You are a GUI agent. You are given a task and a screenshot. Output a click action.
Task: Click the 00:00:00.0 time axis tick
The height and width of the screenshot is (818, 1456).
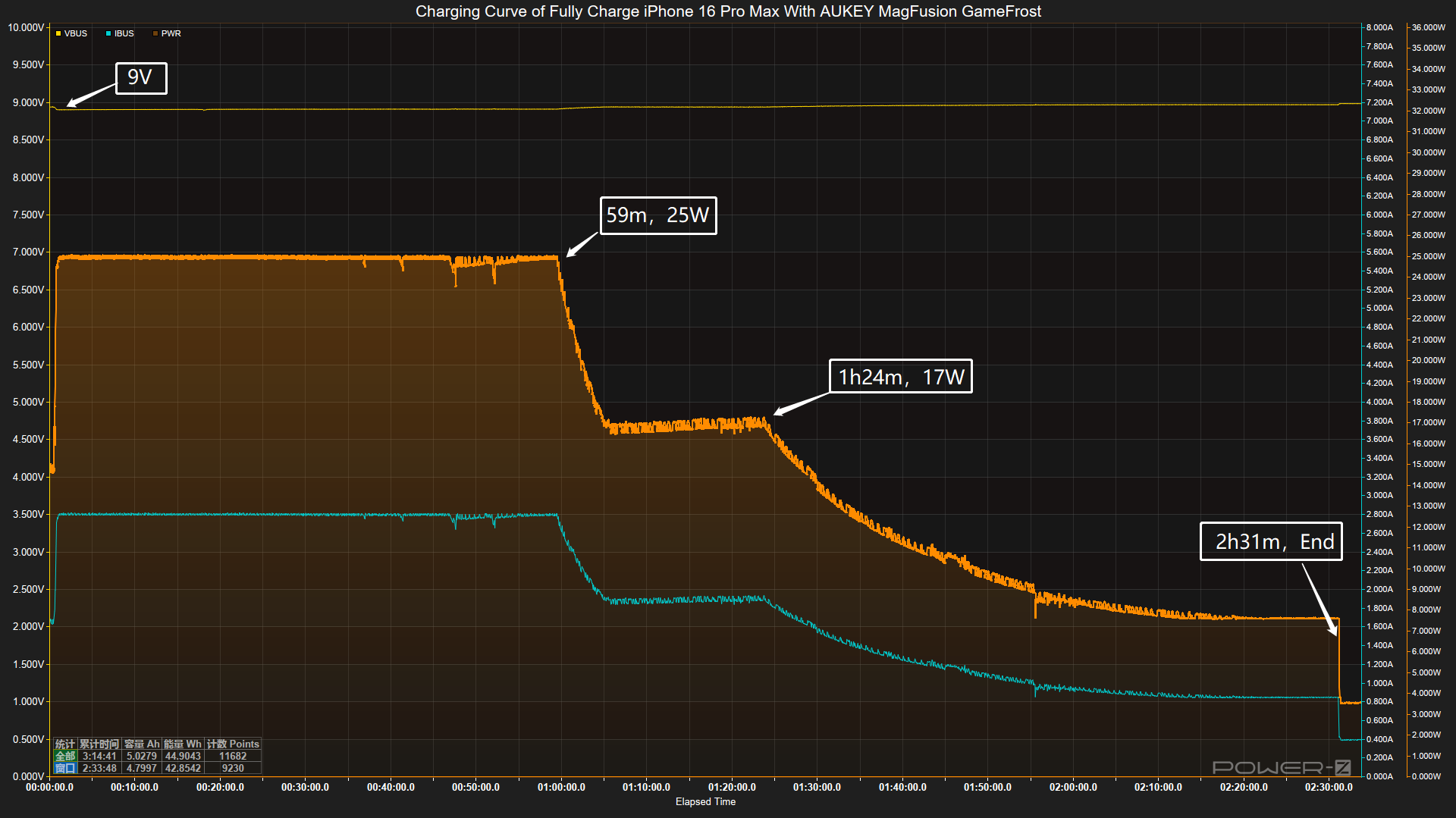click(49, 788)
